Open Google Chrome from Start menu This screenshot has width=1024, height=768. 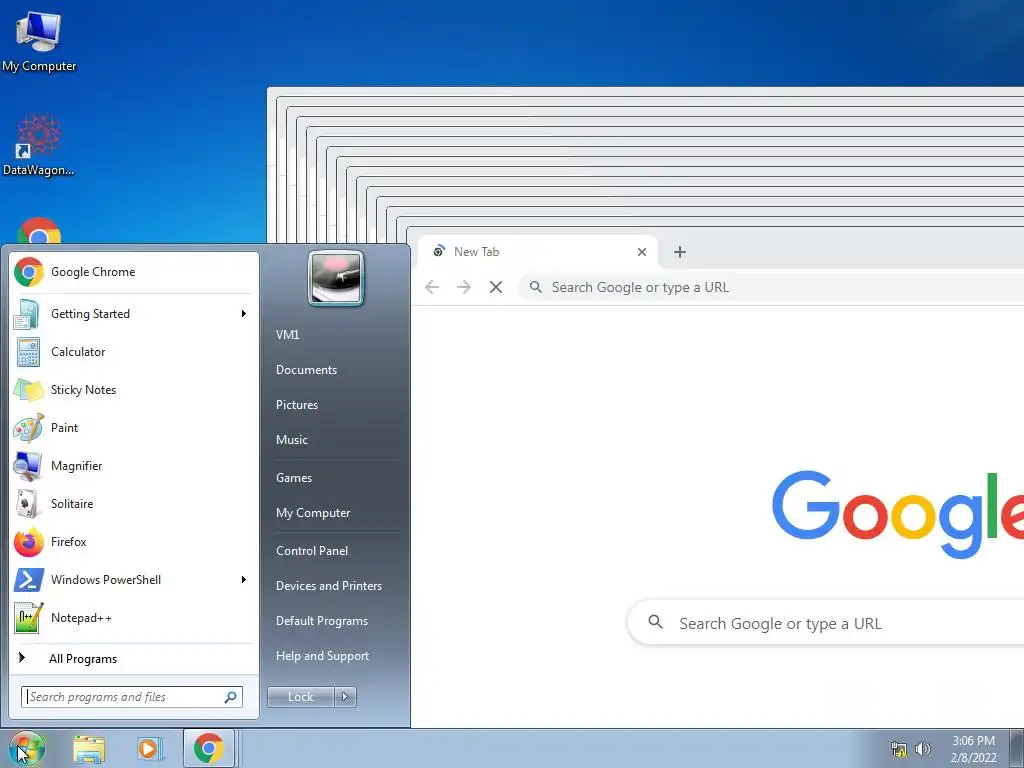point(134,272)
